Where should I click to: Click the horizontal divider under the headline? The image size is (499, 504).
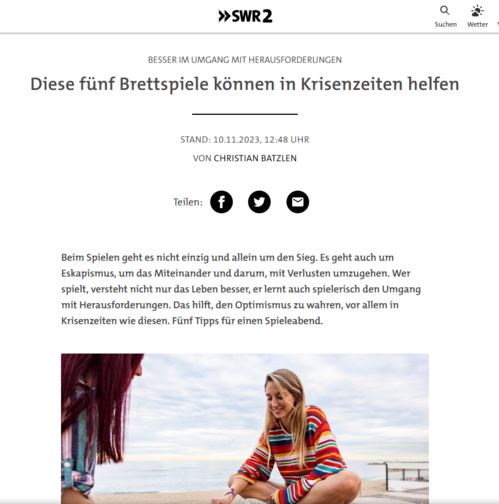(245, 114)
